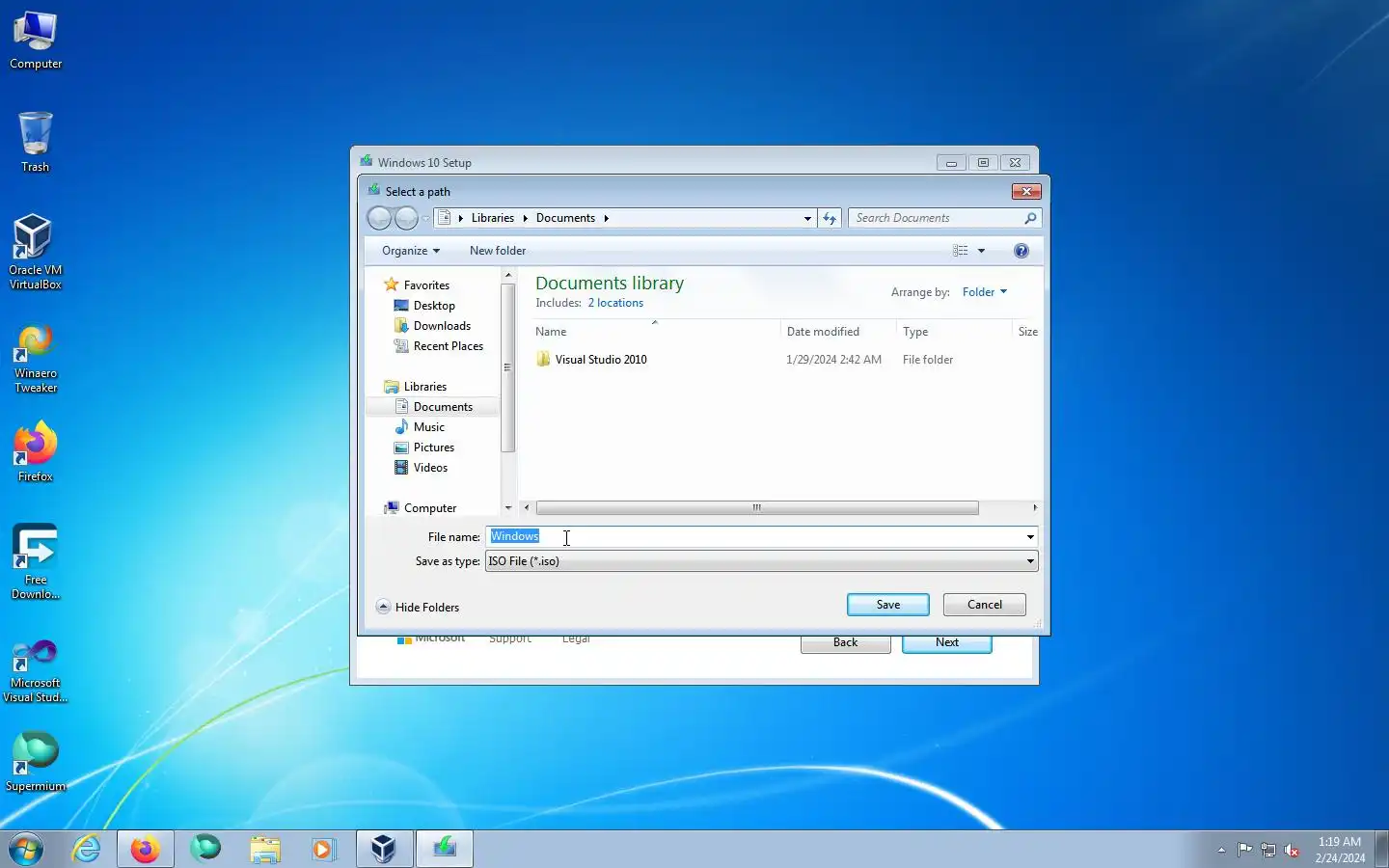Viewport: 1389px width, 868px height.
Task: Click in the File name text field
Action: tap(754, 537)
